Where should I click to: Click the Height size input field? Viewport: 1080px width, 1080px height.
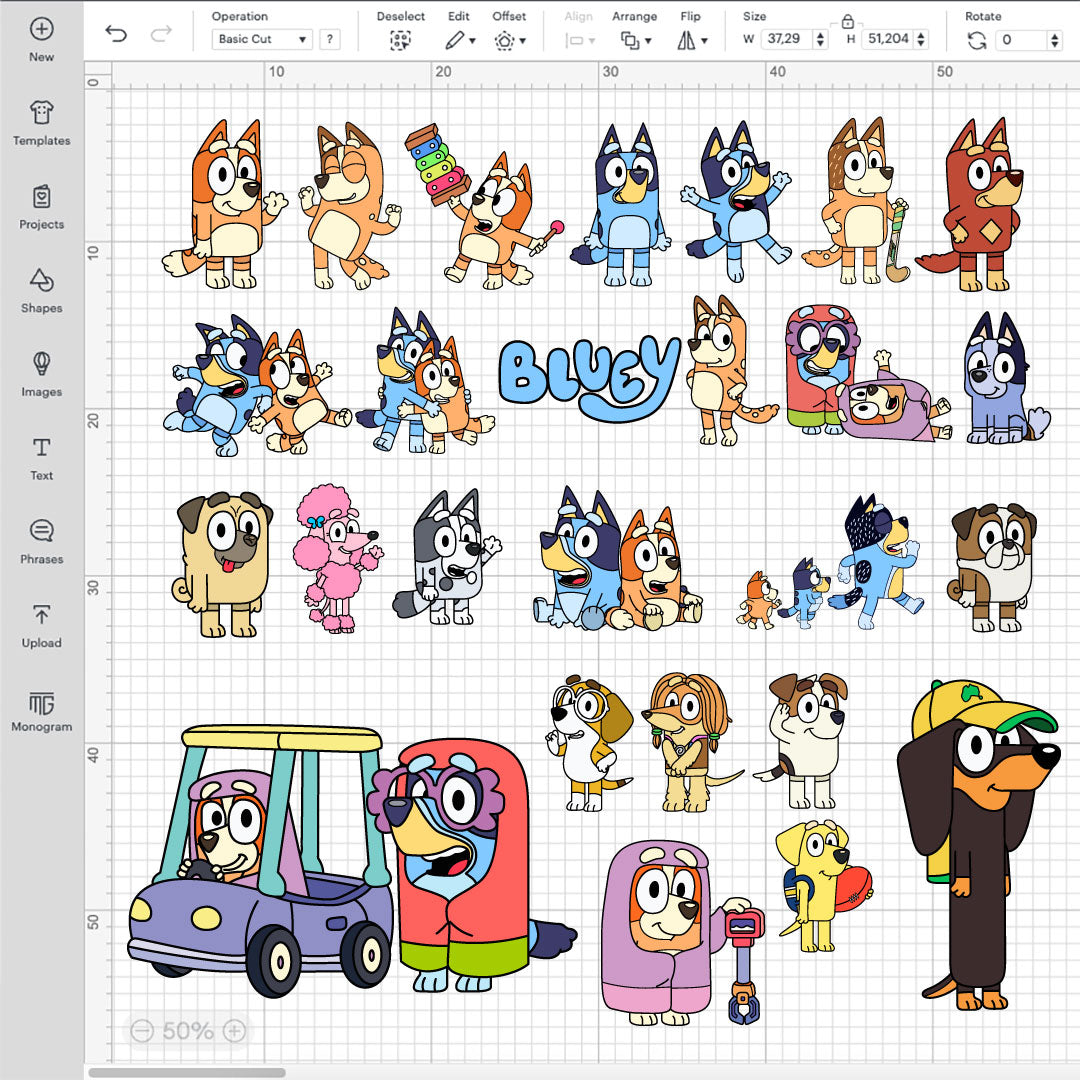(887, 39)
